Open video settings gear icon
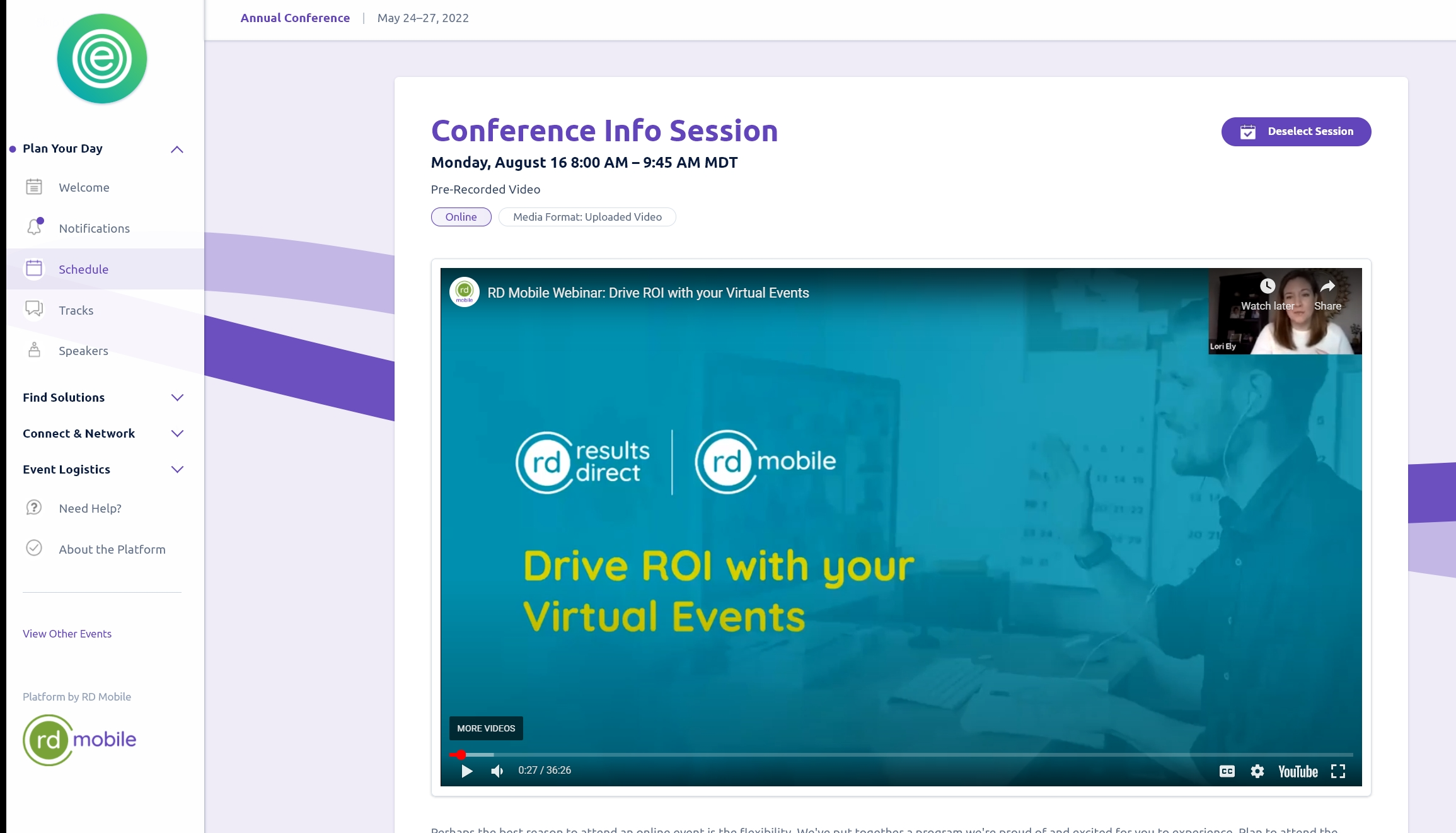This screenshot has width=1456, height=833. coord(1257,771)
